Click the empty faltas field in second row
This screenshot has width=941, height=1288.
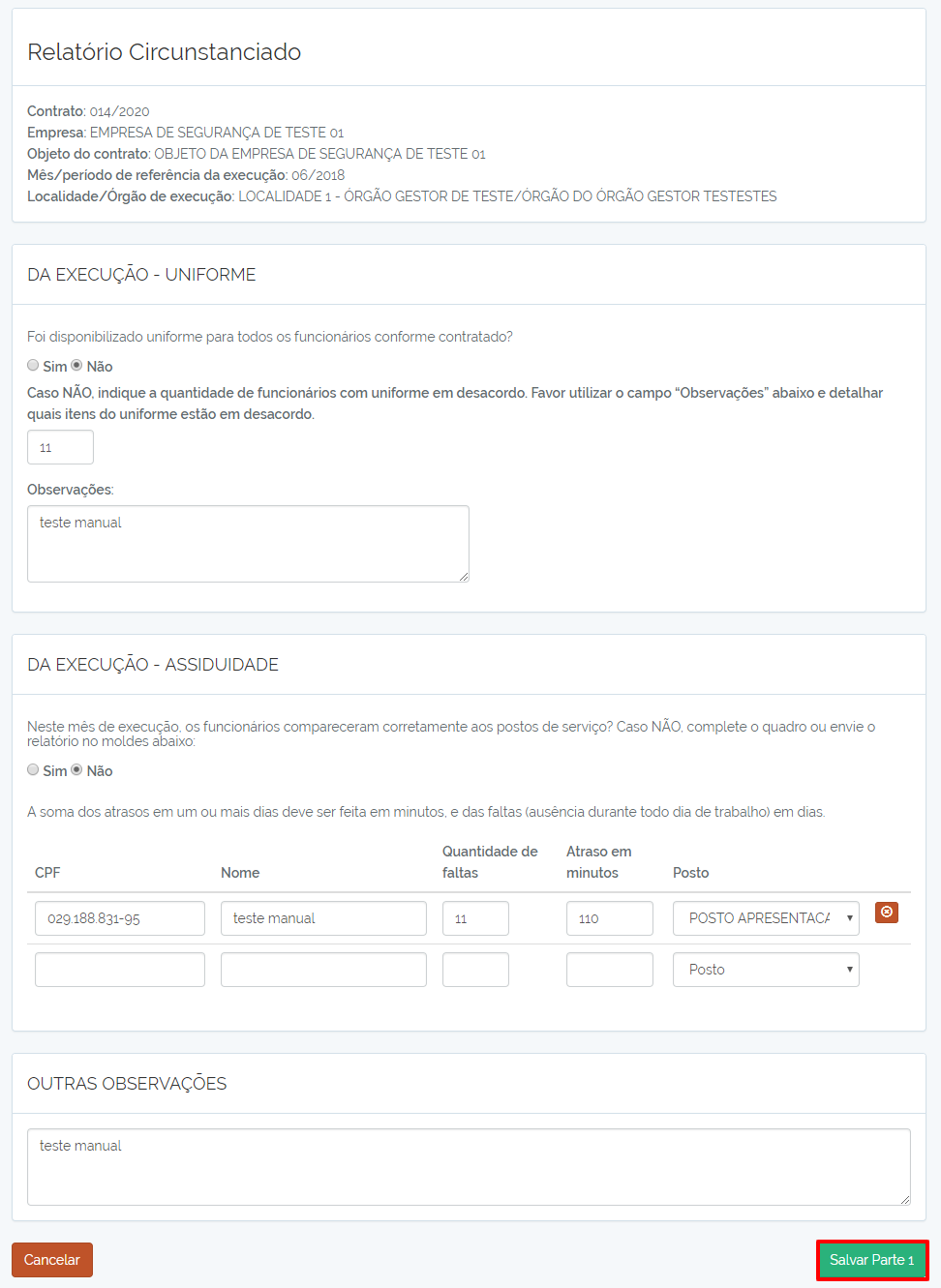click(475, 970)
